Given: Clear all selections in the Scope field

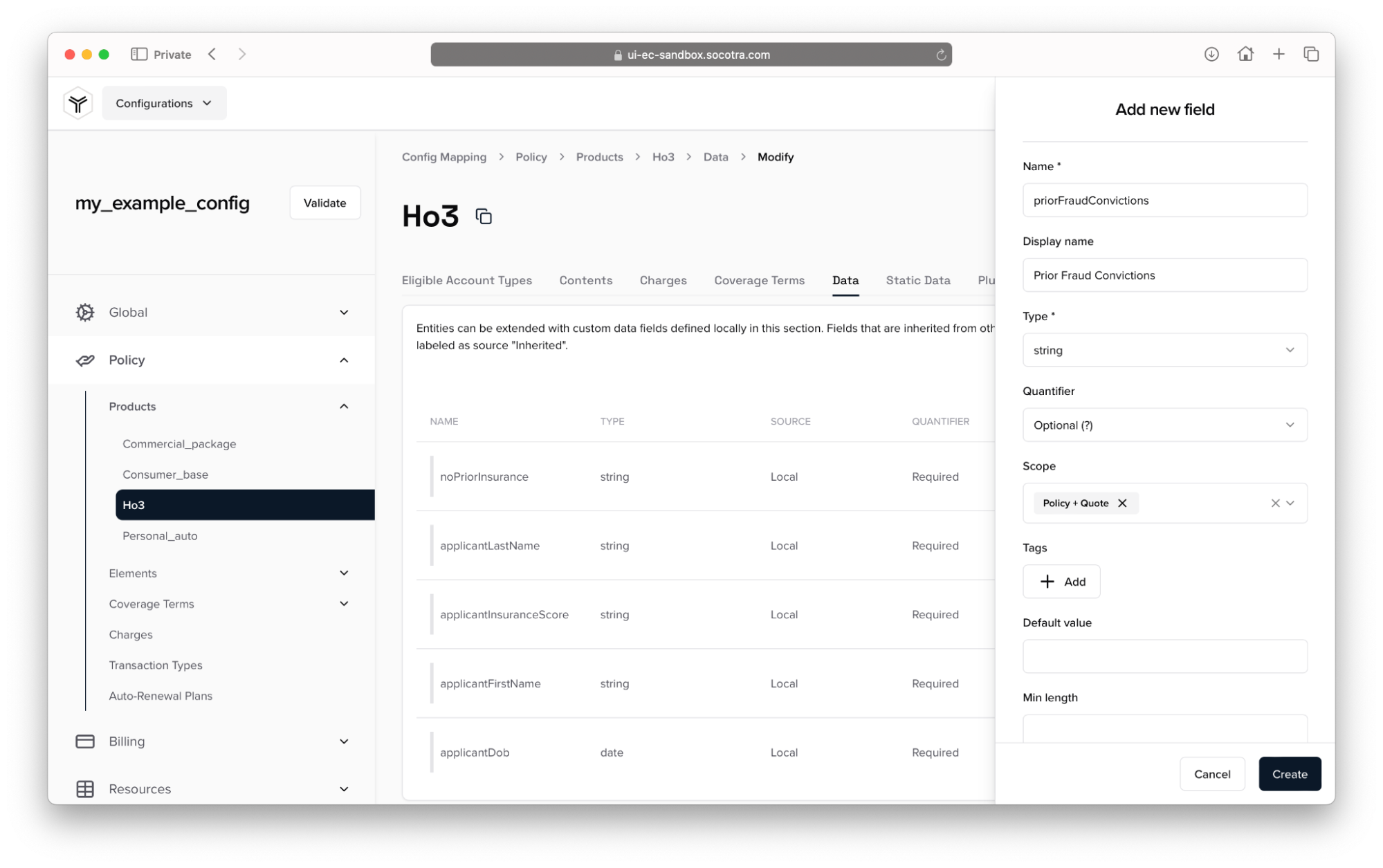Looking at the screenshot, I should [1274, 503].
